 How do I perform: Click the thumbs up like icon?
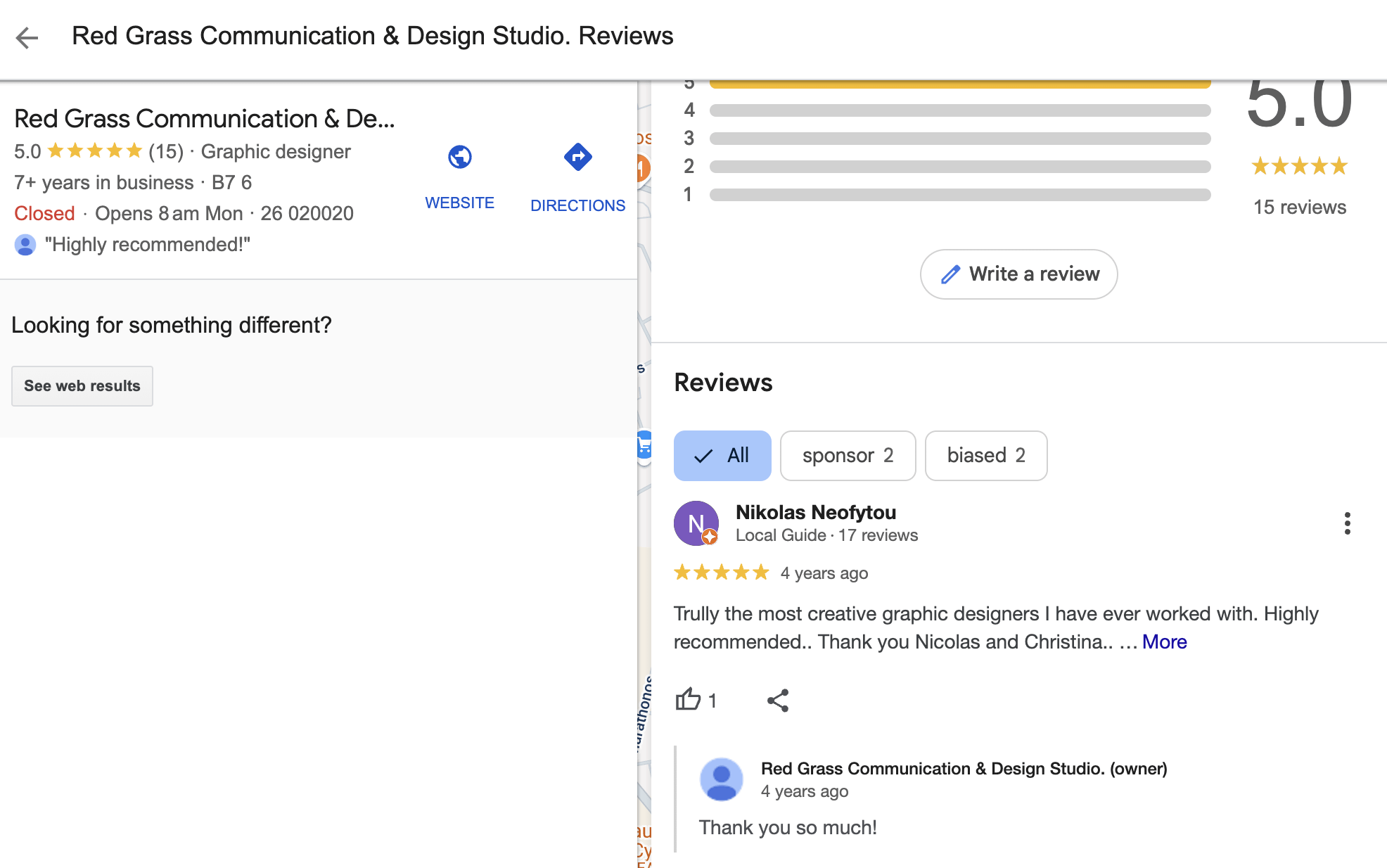(x=688, y=700)
